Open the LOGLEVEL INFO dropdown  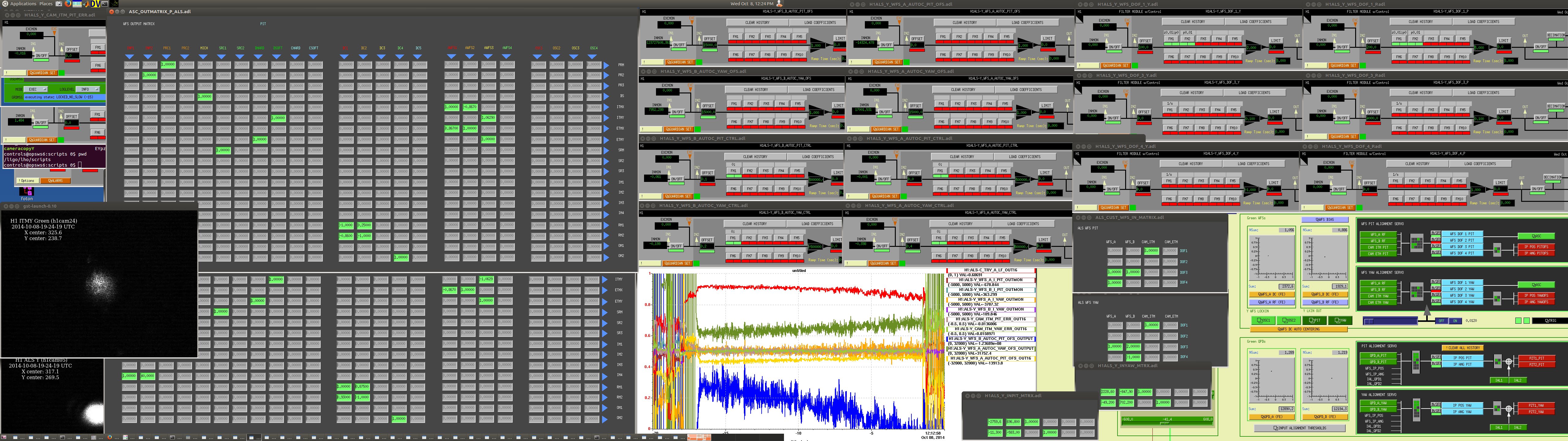click(x=88, y=90)
